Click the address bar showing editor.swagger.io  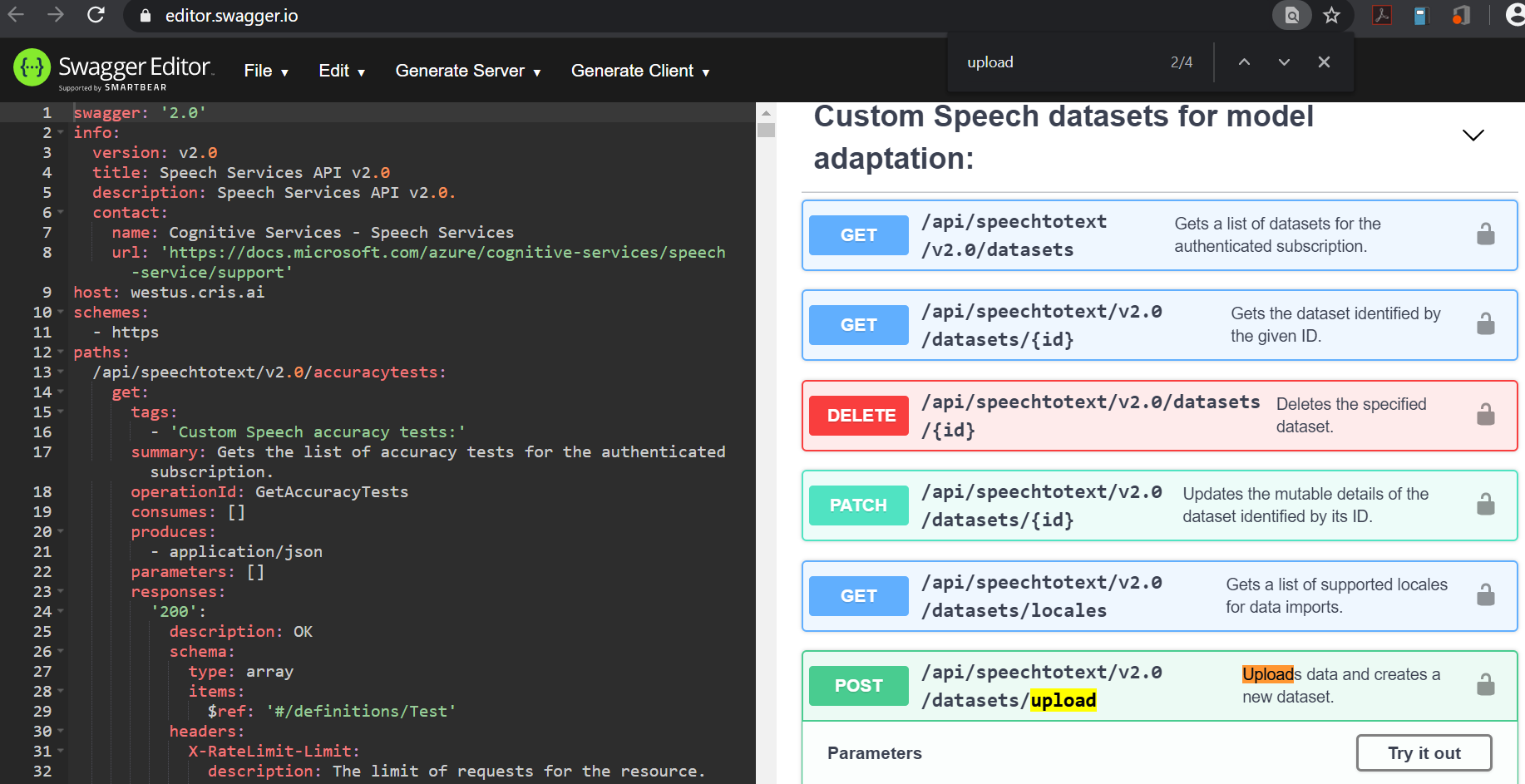(232, 16)
